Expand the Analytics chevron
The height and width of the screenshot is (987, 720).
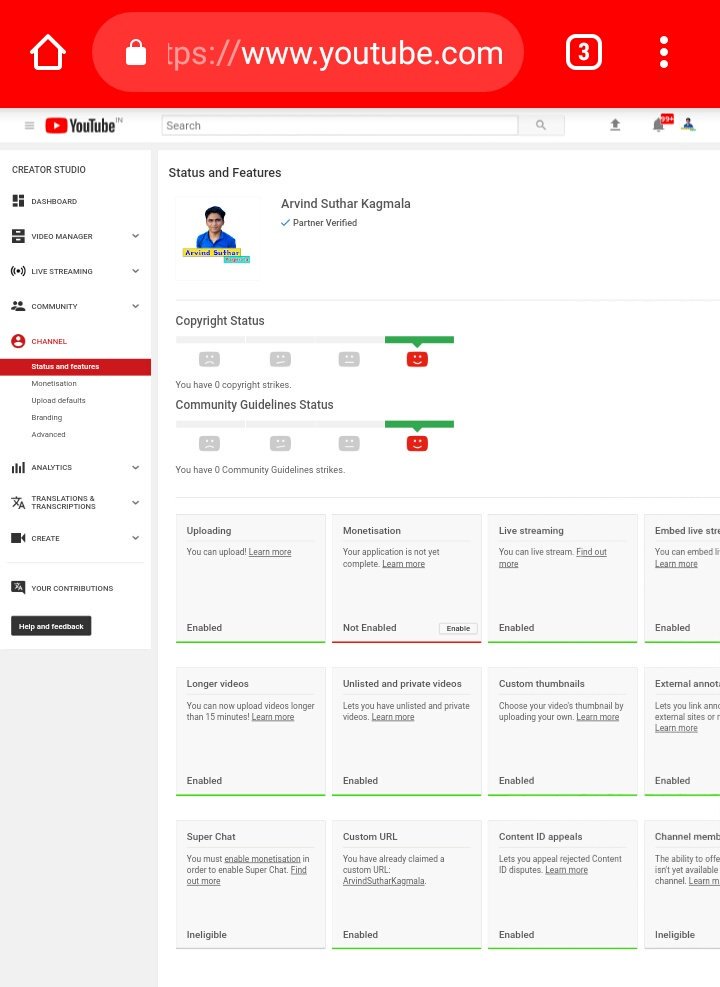(135, 468)
